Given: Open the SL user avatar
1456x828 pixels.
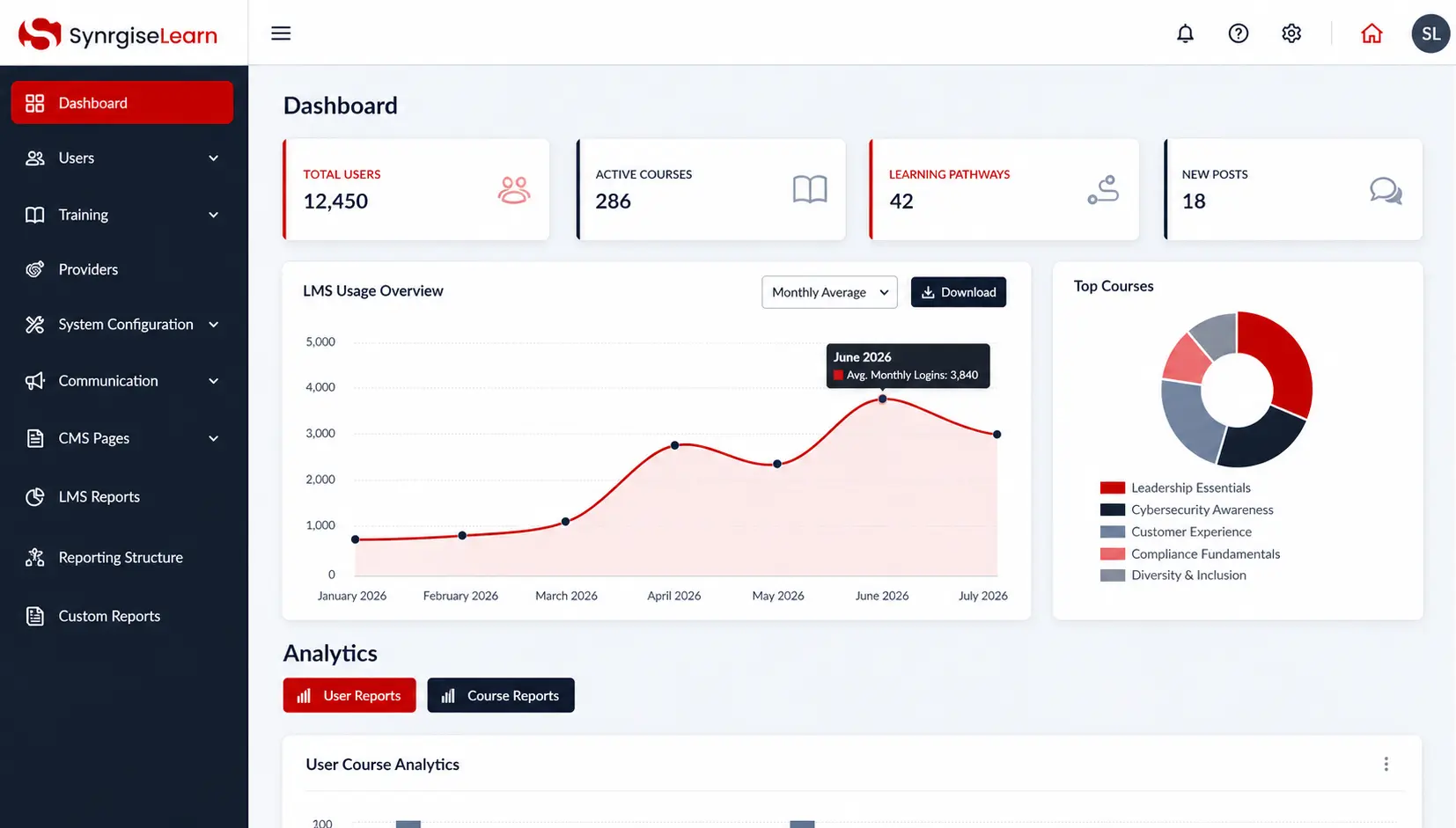Looking at the screenshot, I should click(1430, 33).
